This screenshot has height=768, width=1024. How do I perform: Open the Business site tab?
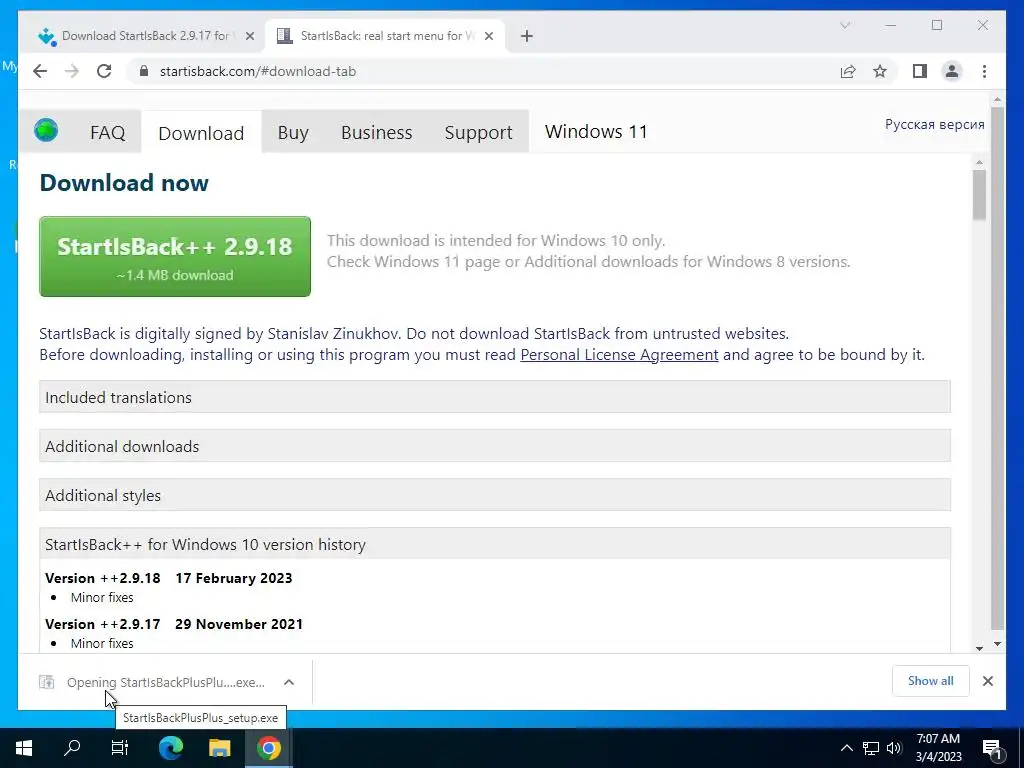(376, 133)
